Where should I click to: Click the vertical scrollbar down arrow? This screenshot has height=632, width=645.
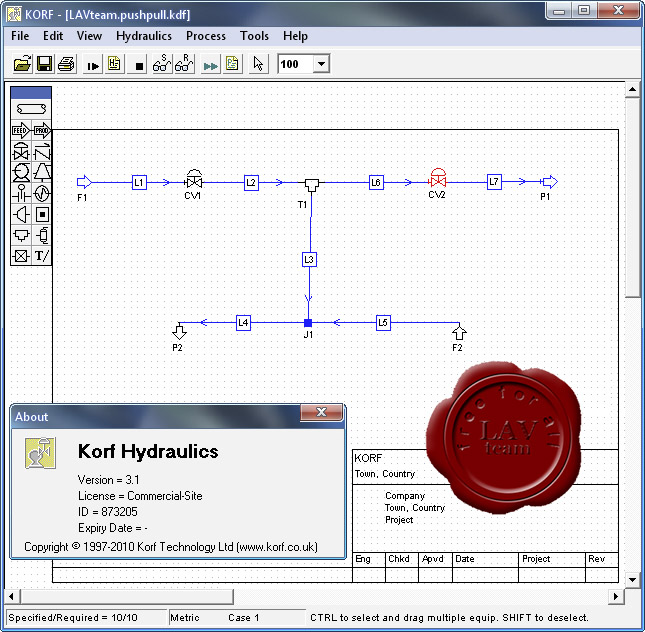pos(633,580)
